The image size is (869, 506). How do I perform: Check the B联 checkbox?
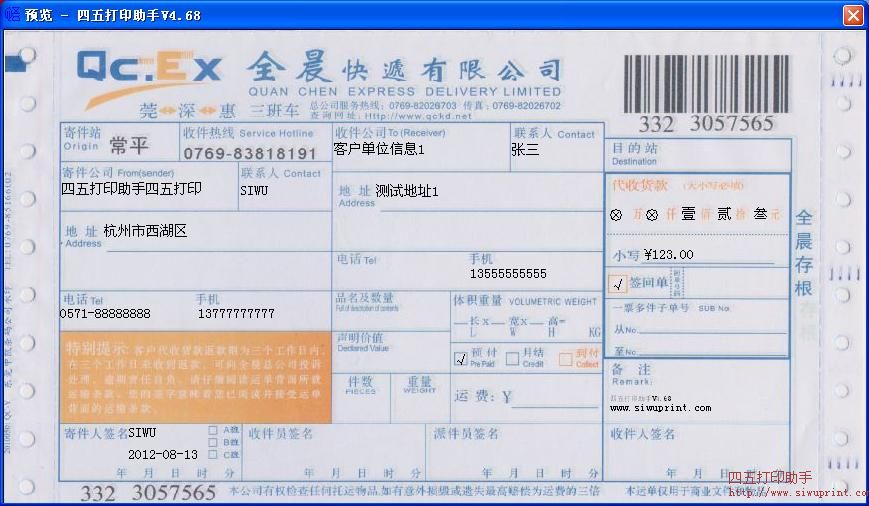pos(212,442)
